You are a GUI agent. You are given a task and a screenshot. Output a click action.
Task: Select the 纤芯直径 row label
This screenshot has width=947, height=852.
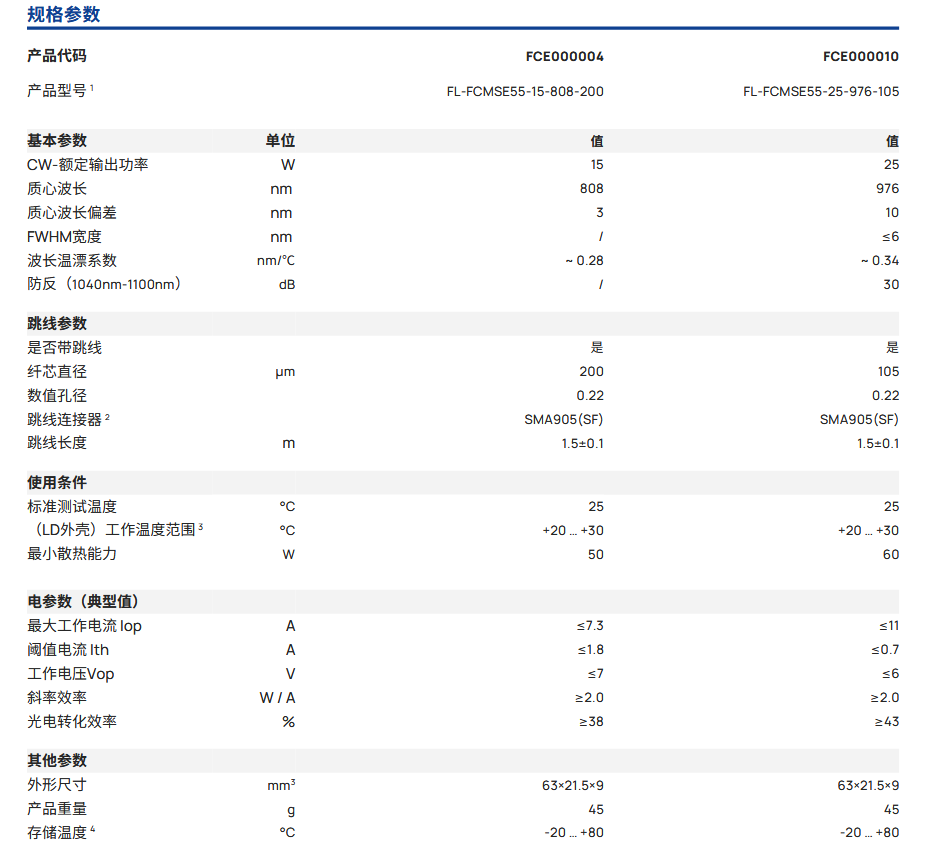pyautogui.click(x=57, y=372)
